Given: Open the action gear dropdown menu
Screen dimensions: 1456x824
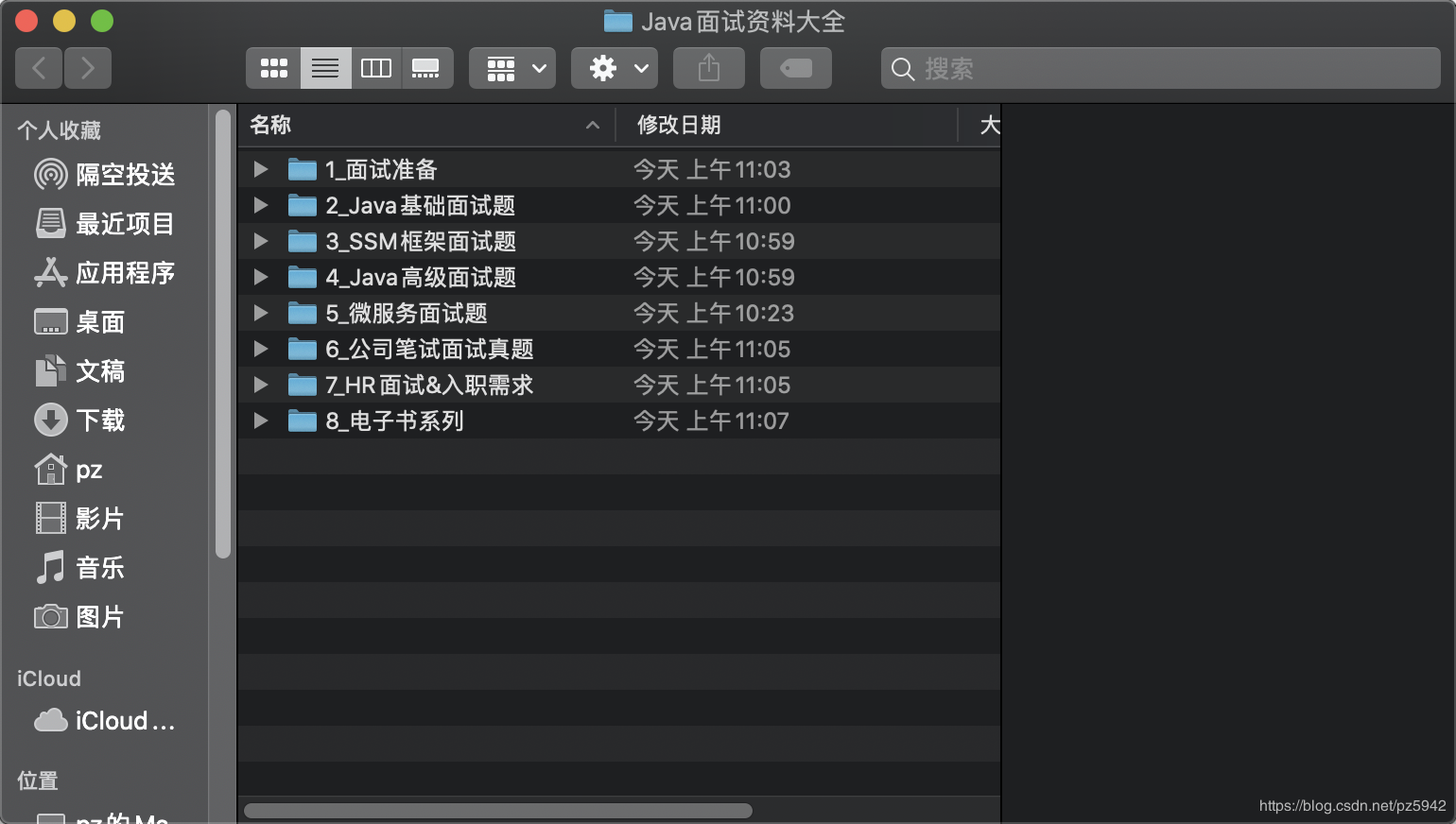Looking at the screenshot, I should pos(614,67).
